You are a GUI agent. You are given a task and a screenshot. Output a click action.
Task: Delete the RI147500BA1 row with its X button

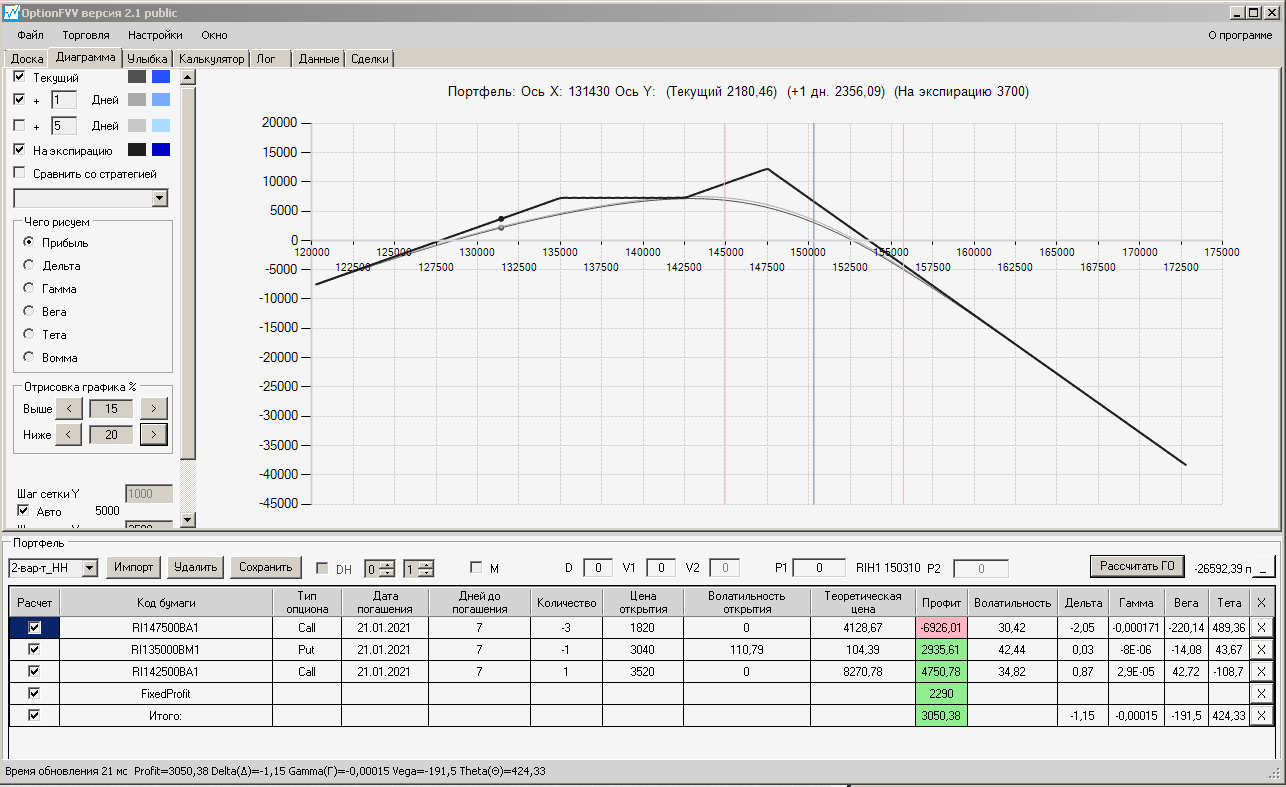pyautogui.click(x=1261, y=628)
